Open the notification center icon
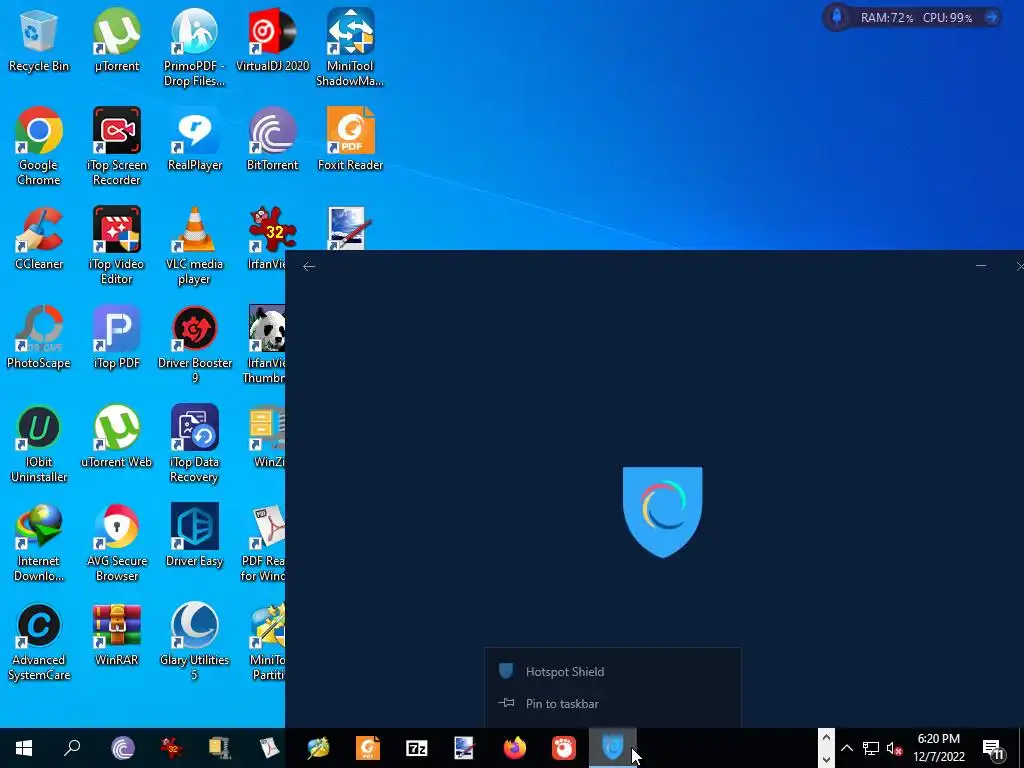The image size is (1024, 768). pyautogui.click(x=993, y=748)
